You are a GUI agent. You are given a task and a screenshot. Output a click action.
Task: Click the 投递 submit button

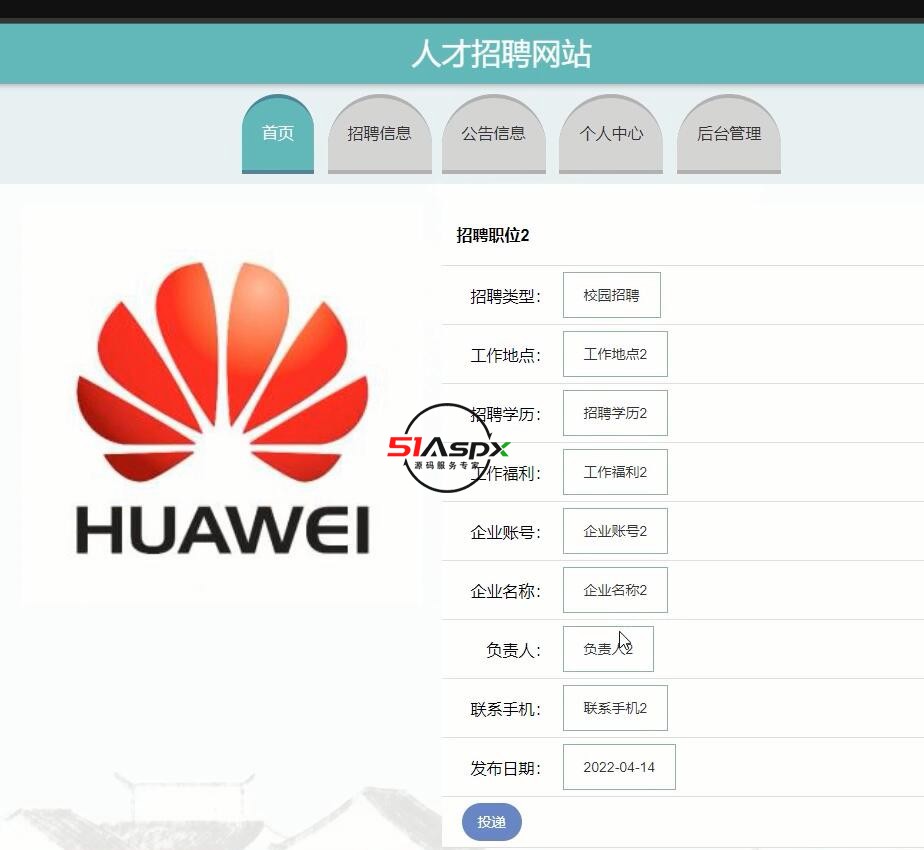click(491, 822)
